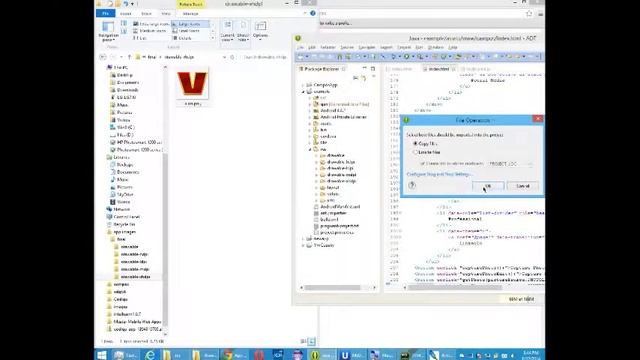This screenshot has width=640, height=360.
Task: Click the green Run button in ADT toolbar
Action: tap(406, 57)
